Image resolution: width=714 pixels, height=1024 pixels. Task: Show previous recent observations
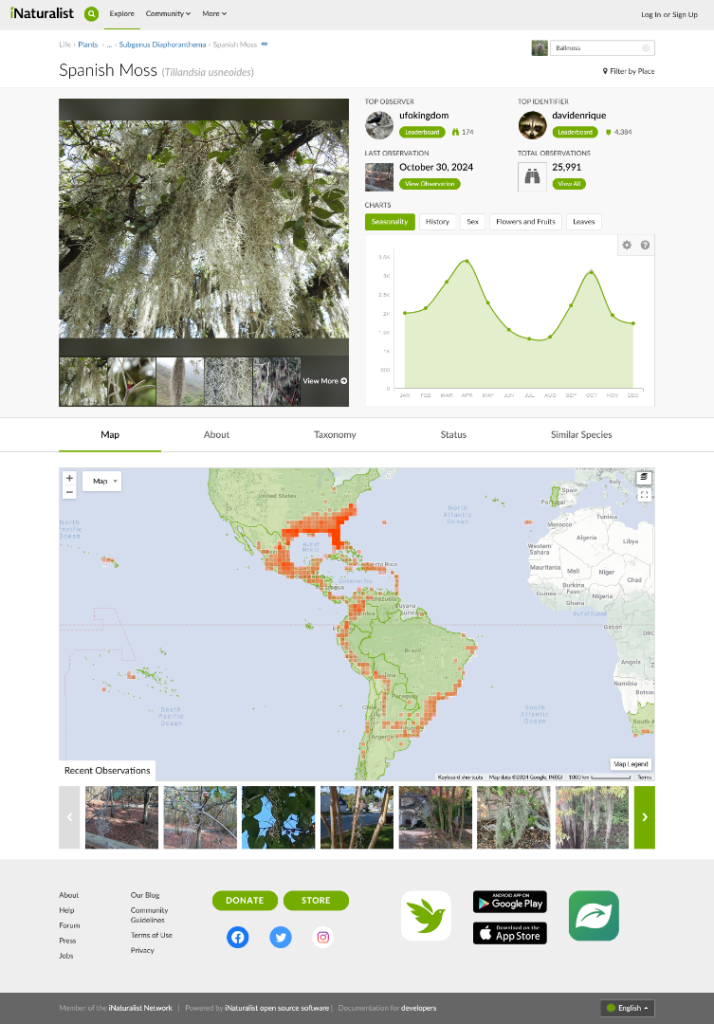69,817
